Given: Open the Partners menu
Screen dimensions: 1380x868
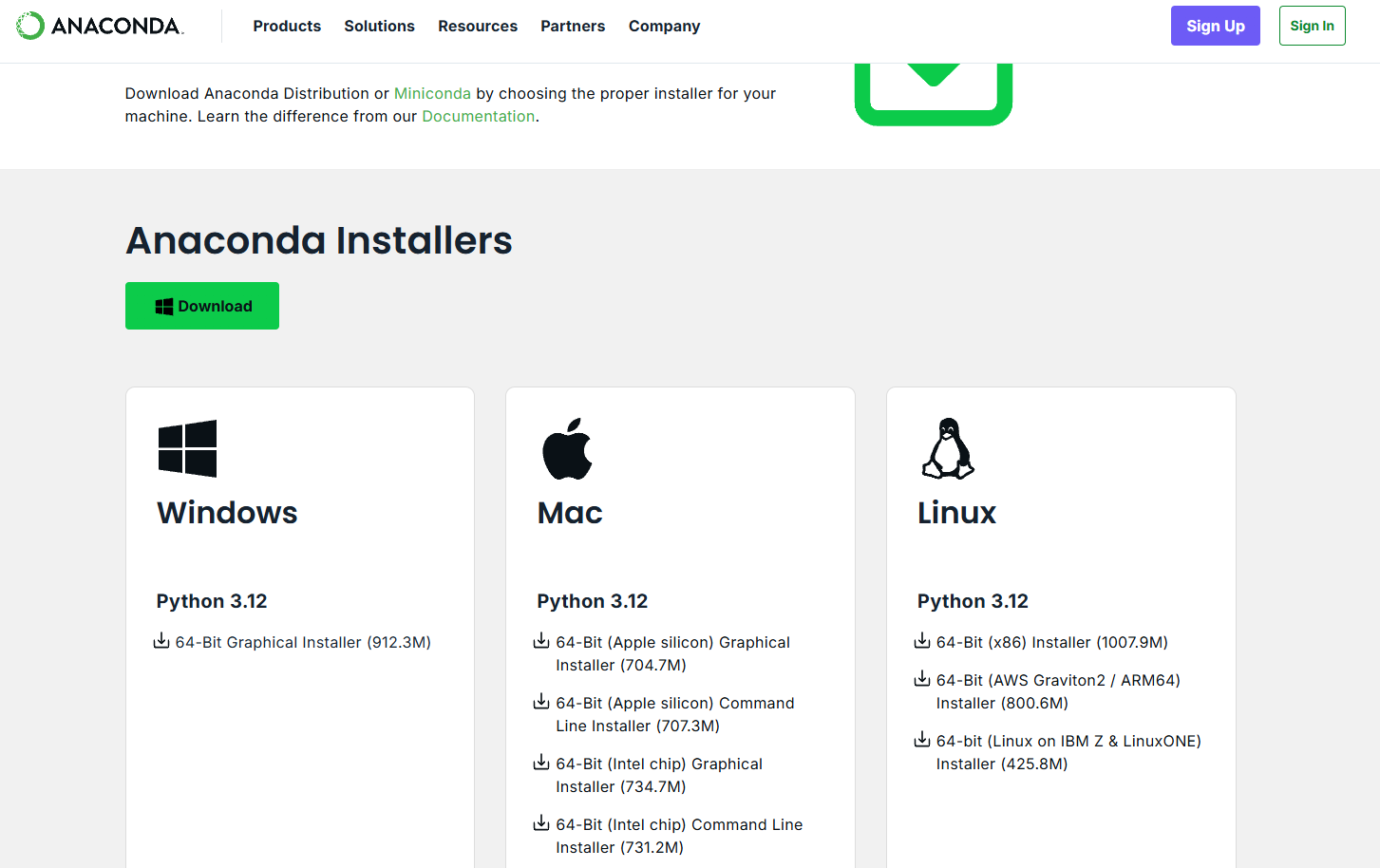Looking at the screenshot, I should tap(573, 26).
